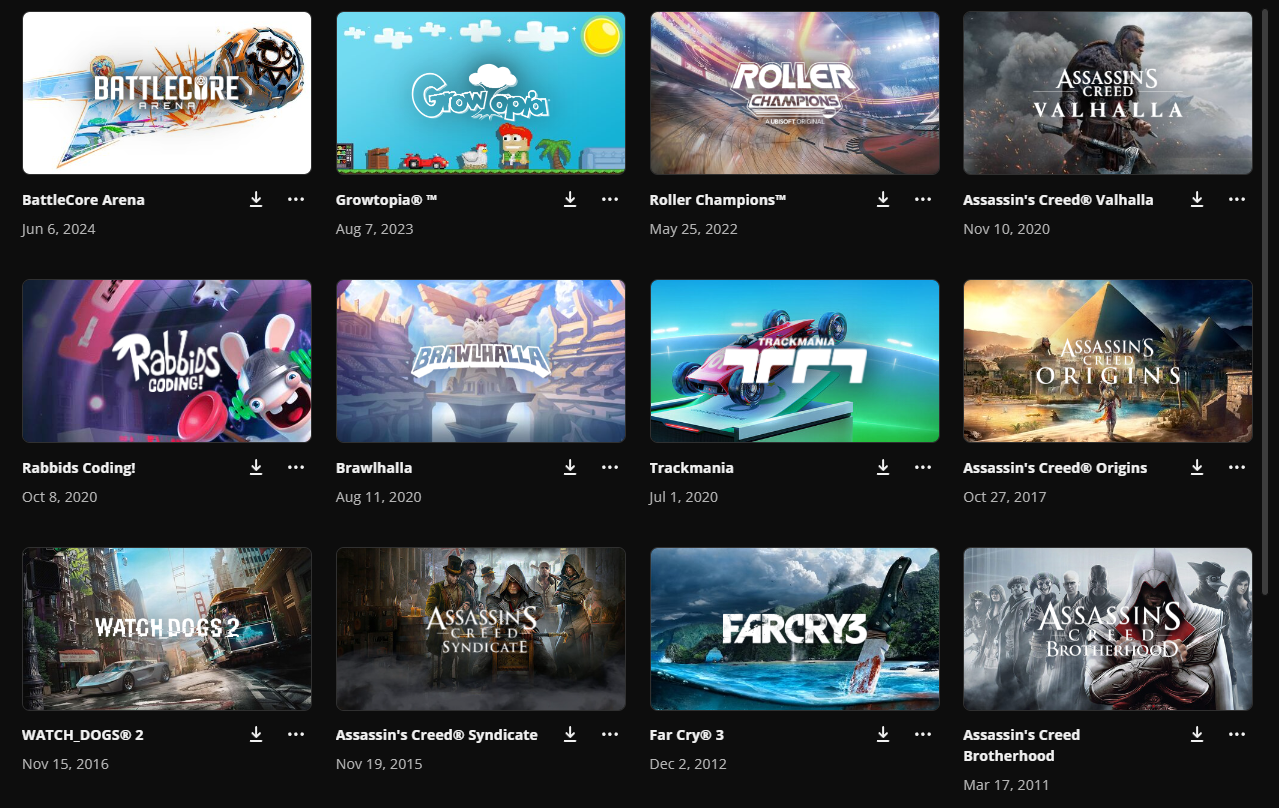Click the 'Trackmania' title text
This screenshot has width=1279, height=808.
coord(692,468)
